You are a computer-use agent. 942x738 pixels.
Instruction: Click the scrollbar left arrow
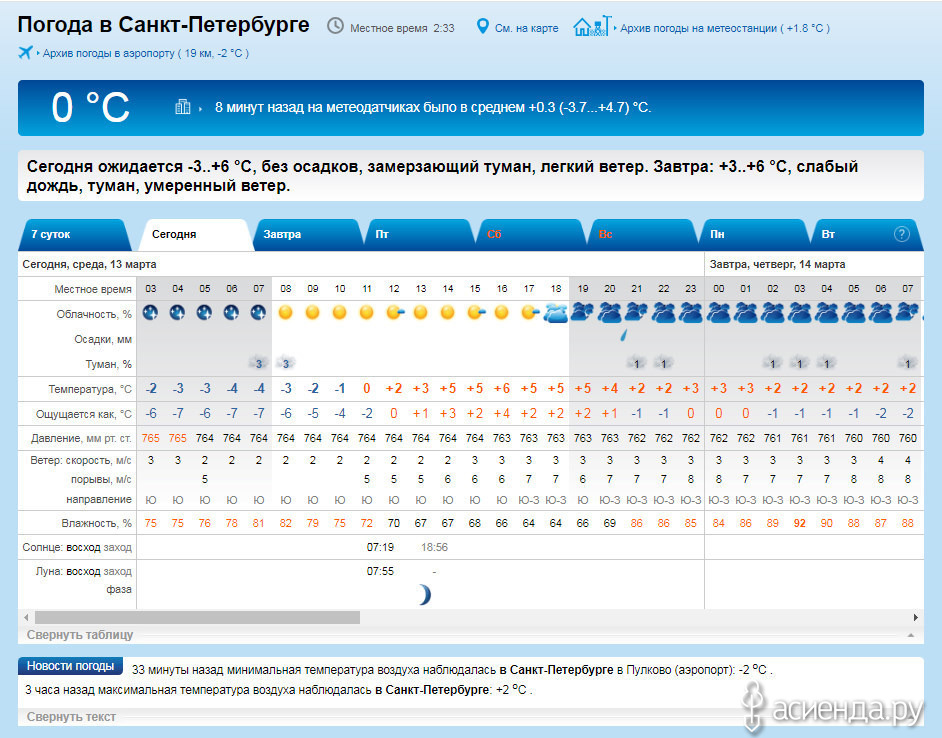[26, 617]
